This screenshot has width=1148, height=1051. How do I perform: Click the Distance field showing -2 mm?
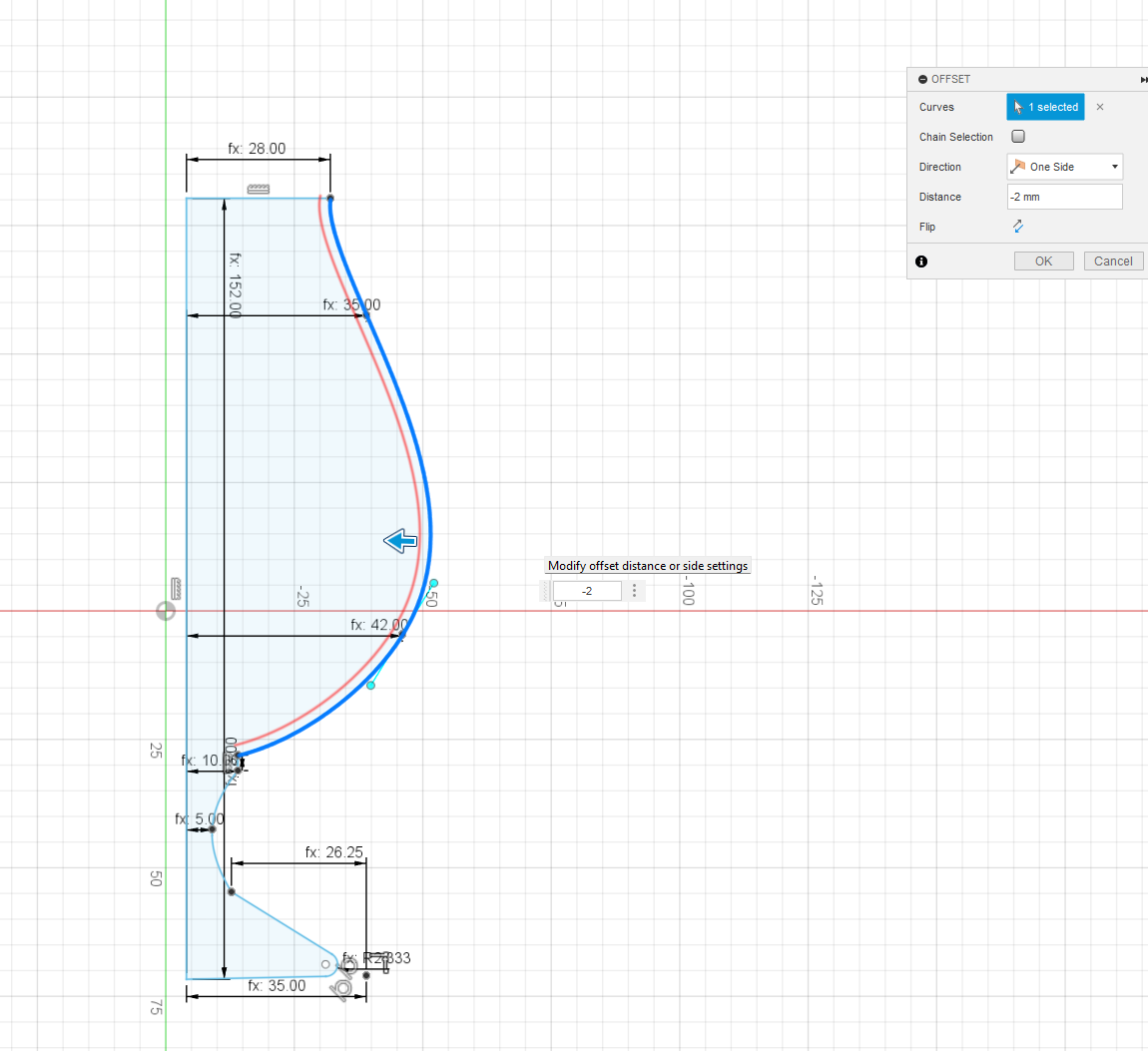pos(1064,197)
